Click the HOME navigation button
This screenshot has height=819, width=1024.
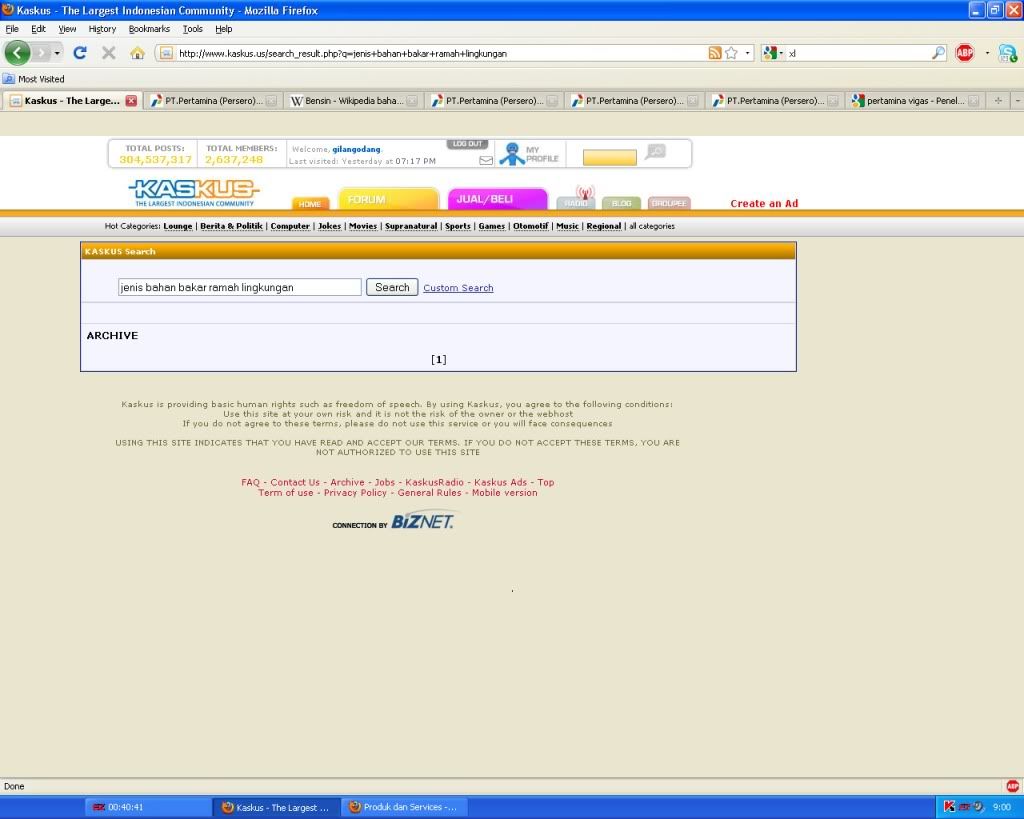click(310, 204)
